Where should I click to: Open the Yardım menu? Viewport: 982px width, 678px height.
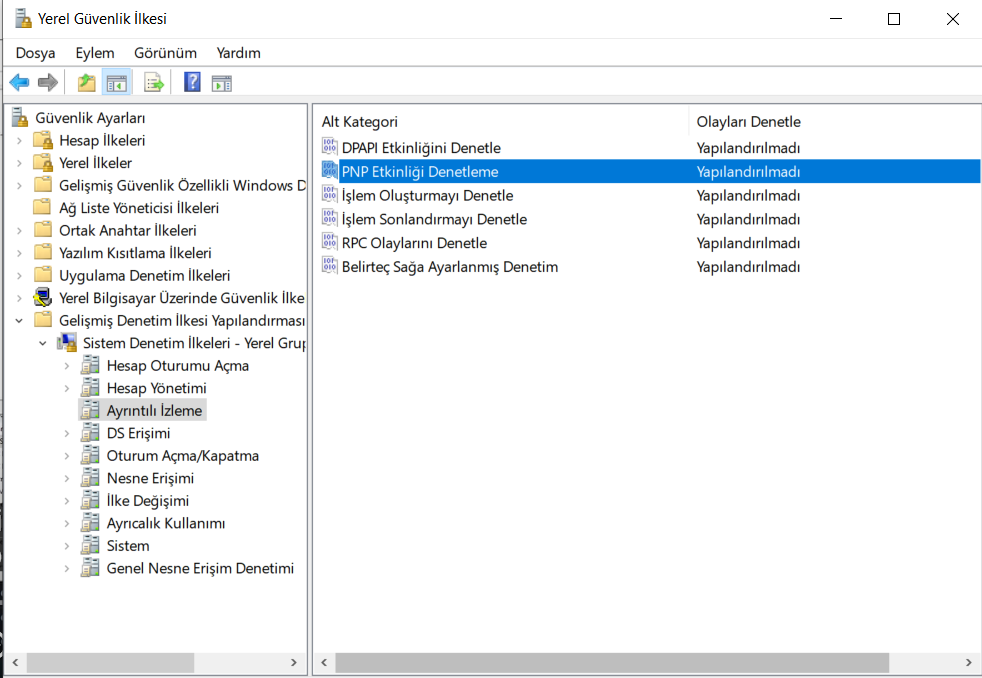coord(239,53)
